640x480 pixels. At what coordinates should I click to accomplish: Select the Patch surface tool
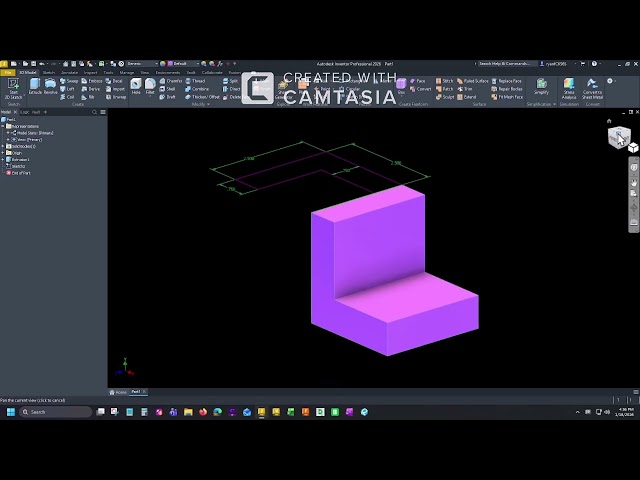point(444,89)
